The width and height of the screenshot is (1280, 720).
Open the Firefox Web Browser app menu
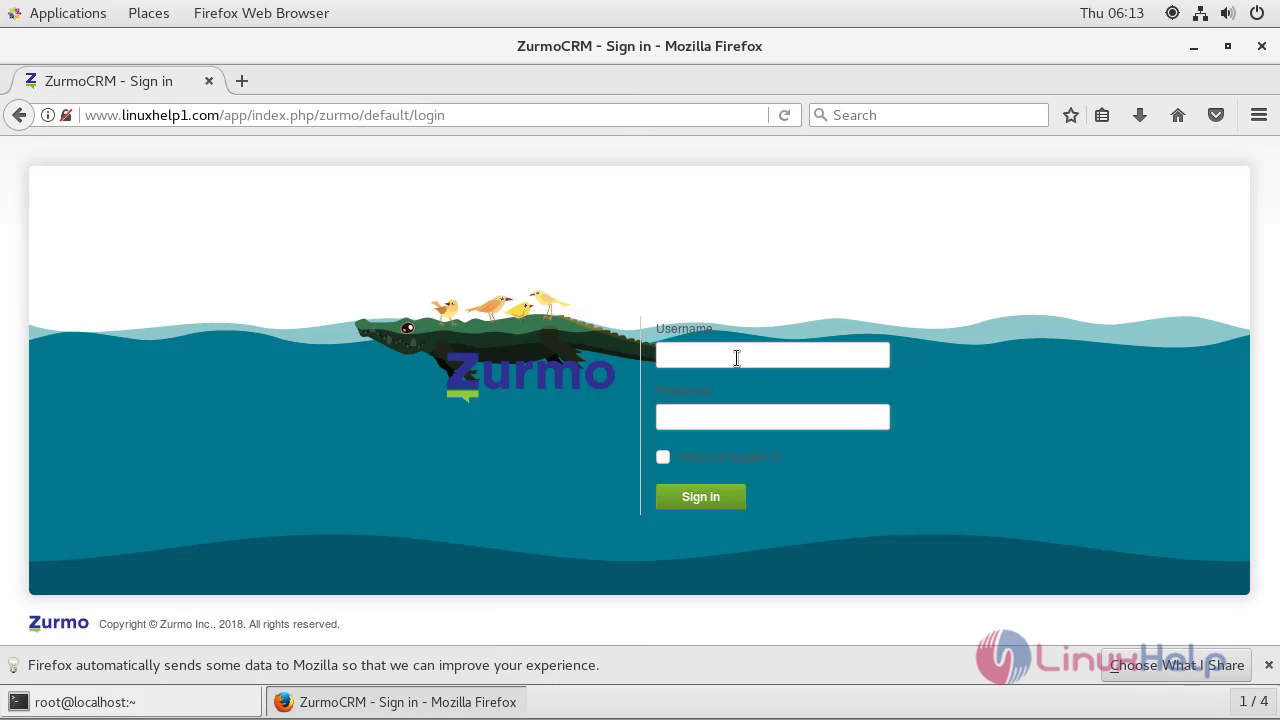coord(261,13)
